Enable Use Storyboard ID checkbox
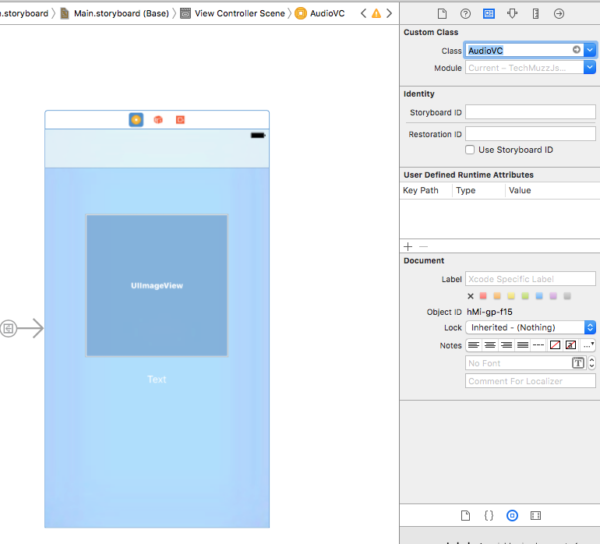 click(470, 150)
